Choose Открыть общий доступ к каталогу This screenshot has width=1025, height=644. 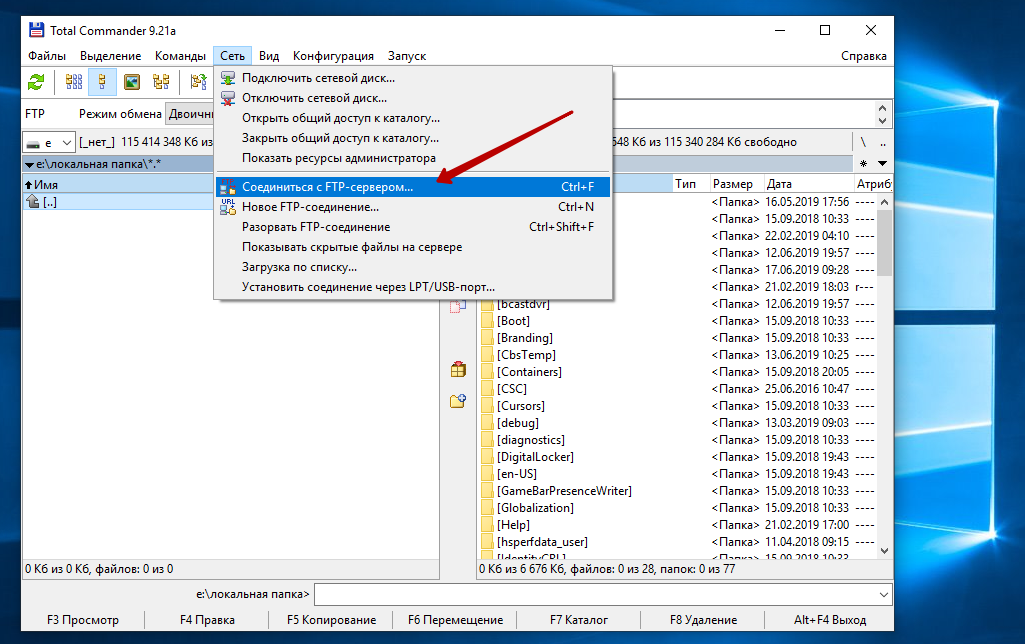(413, 118)
